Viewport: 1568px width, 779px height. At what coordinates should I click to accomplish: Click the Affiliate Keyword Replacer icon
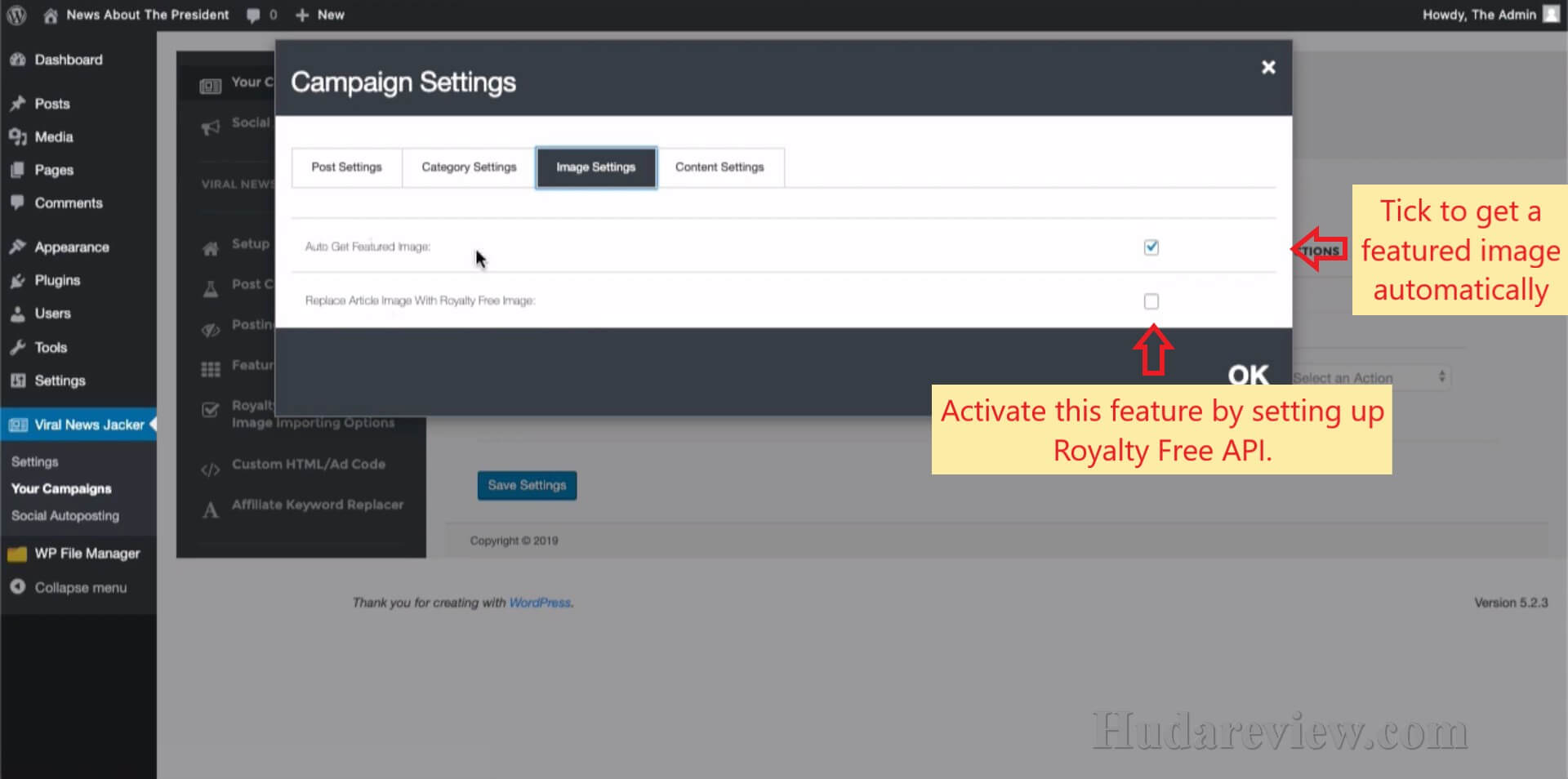click(x=211, y=510)
